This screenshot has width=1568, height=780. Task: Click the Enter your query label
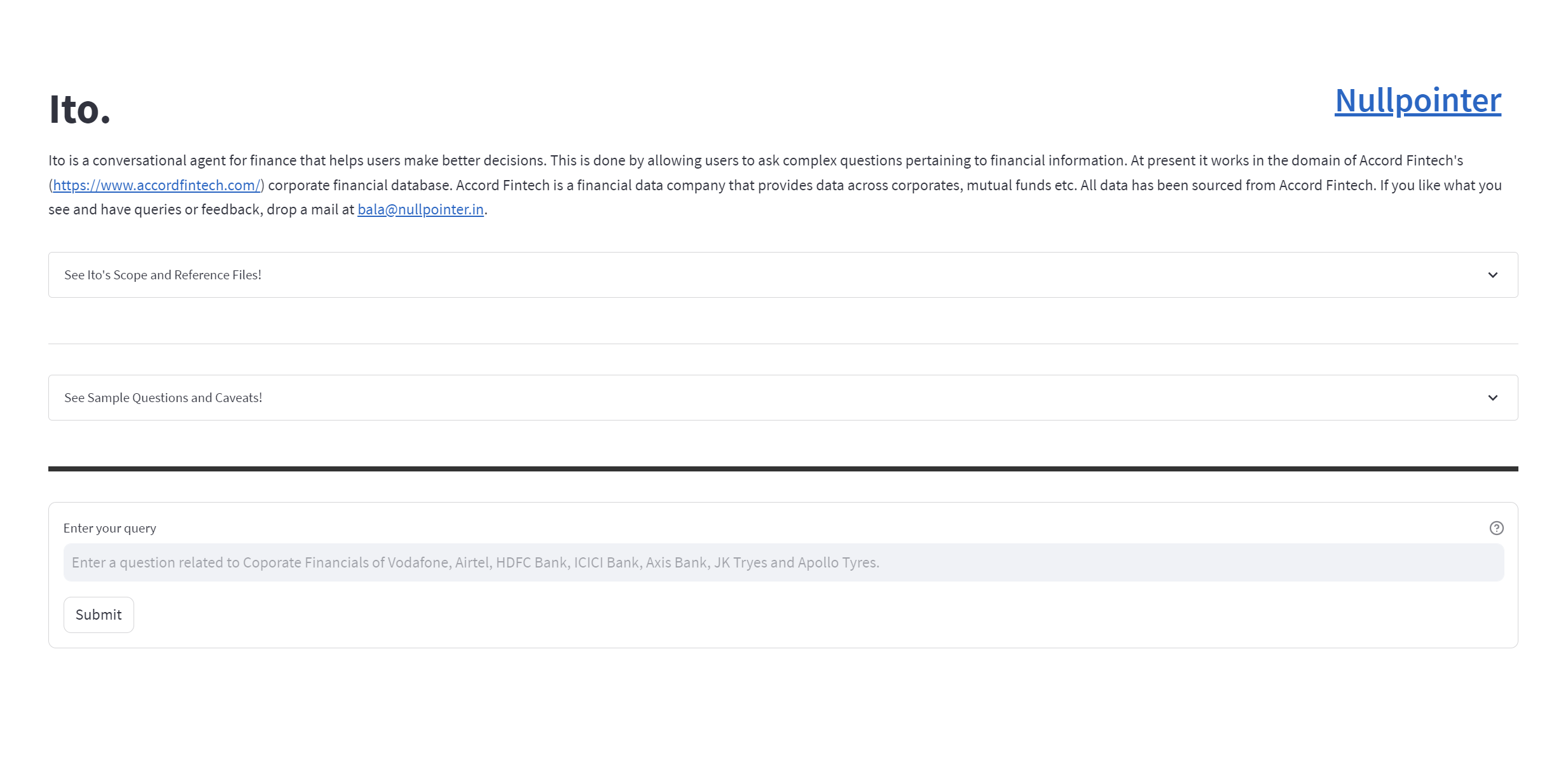pos(109,528)
